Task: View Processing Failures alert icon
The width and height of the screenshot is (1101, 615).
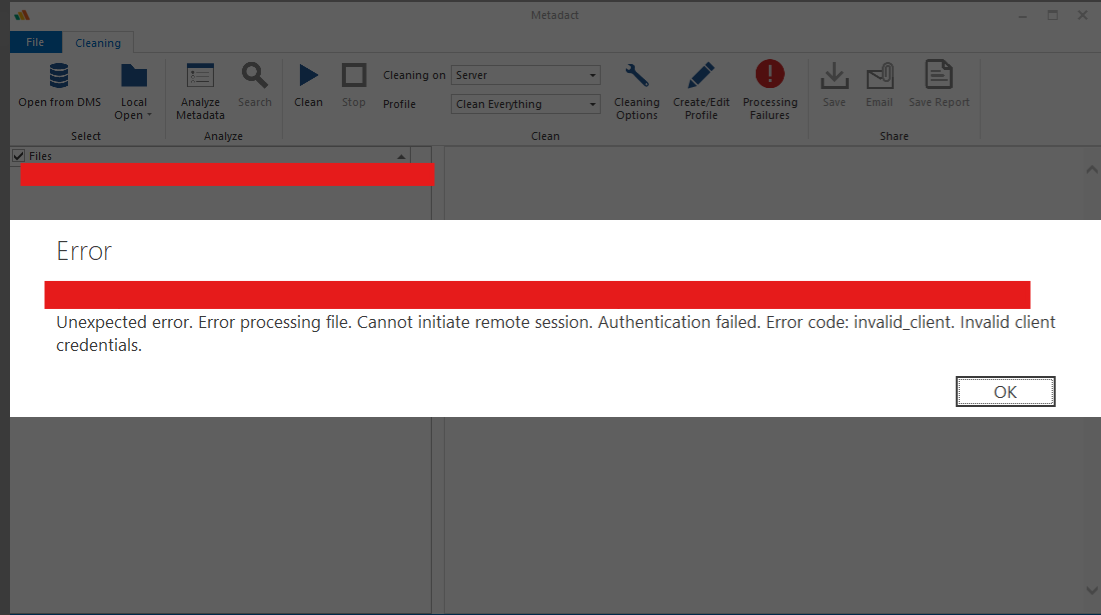Action: (770, 77)
